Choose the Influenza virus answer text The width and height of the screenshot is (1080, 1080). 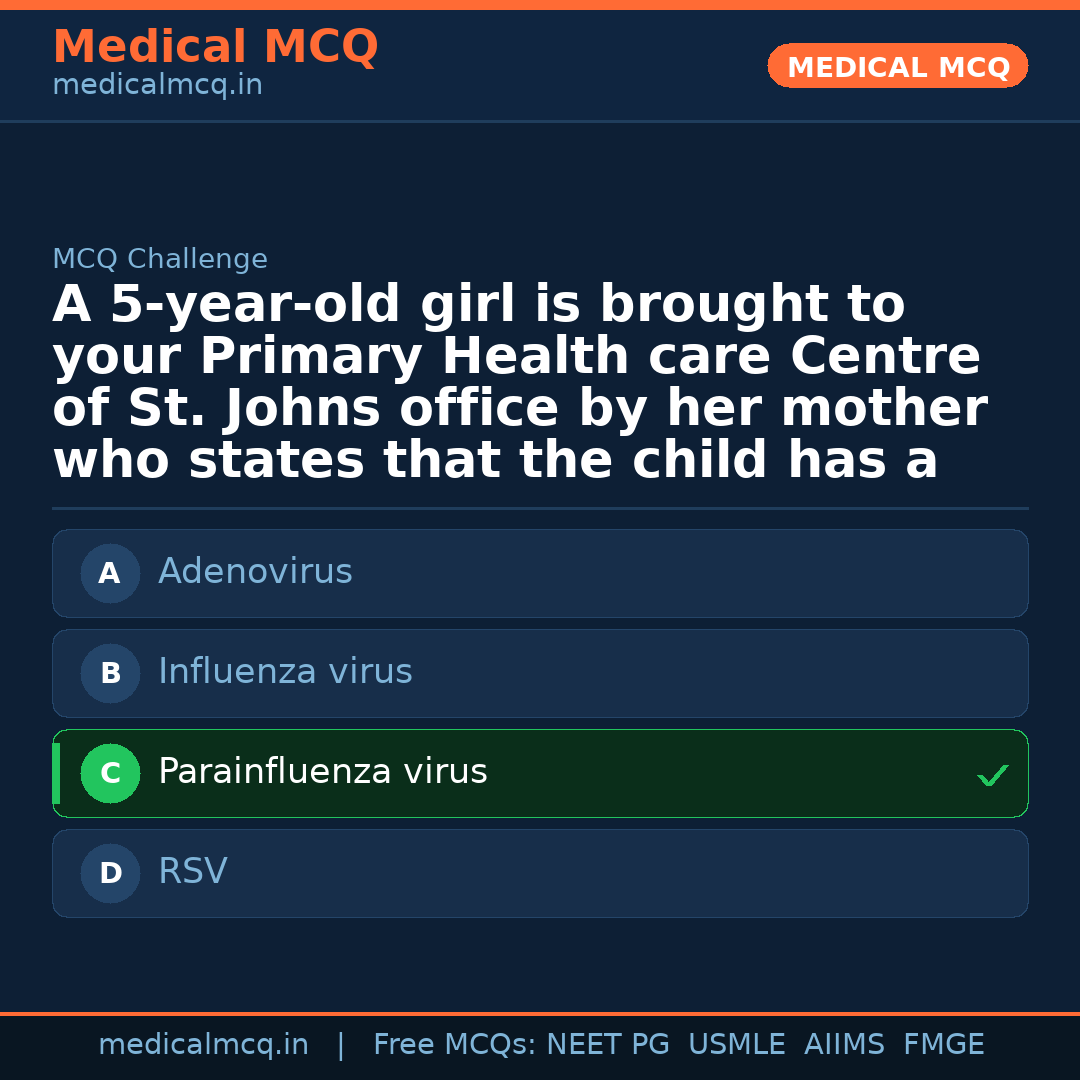click(285, 672)
